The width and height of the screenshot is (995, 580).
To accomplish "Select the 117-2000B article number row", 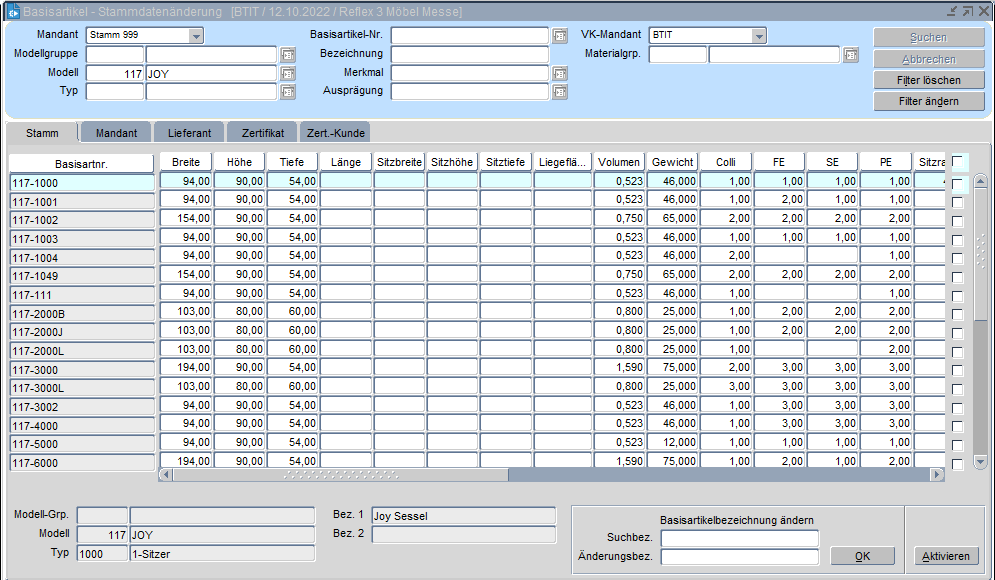I will (x=81, y=314).
